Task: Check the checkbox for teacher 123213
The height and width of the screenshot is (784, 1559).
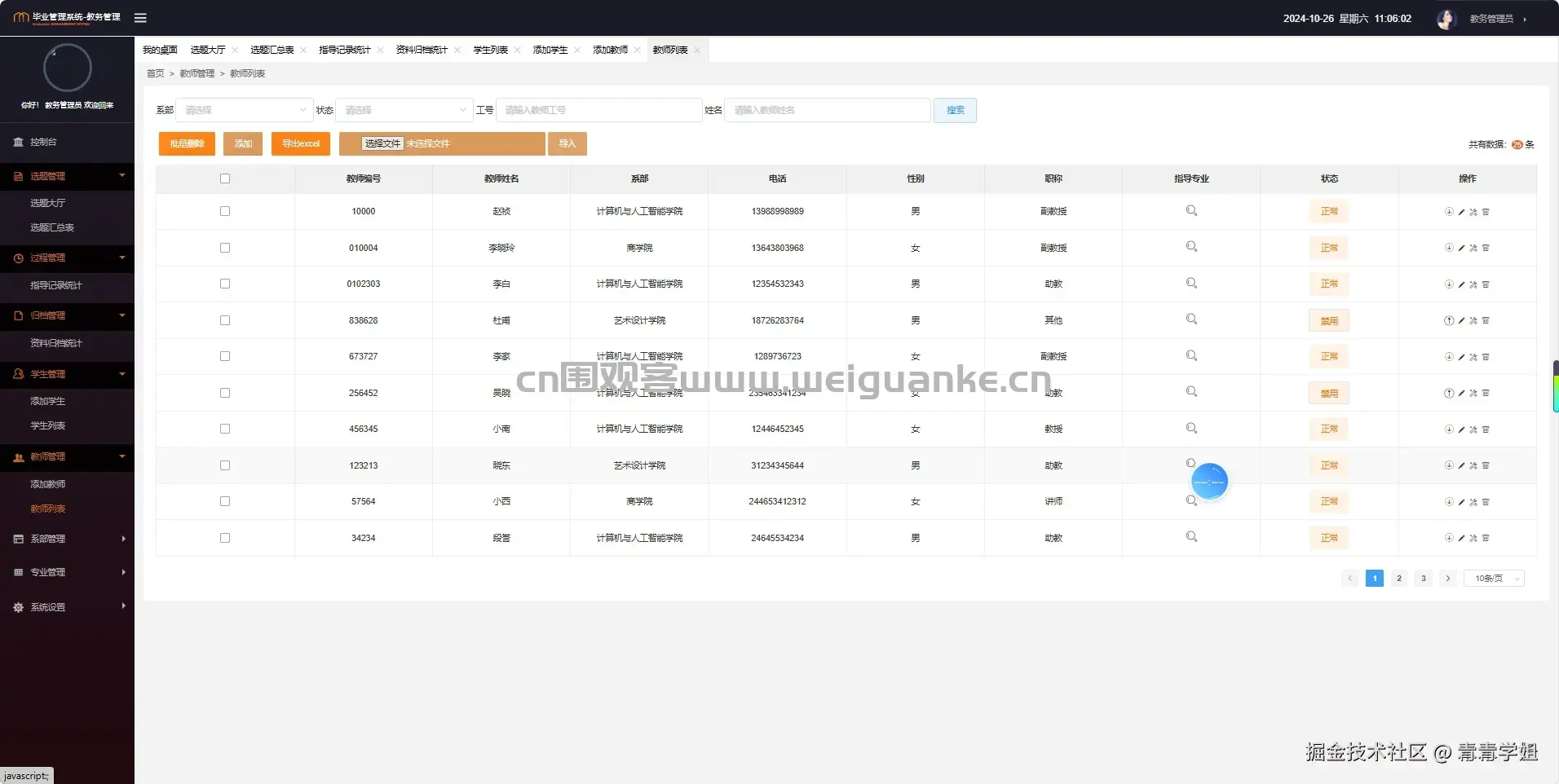Action: pos(225,465)
